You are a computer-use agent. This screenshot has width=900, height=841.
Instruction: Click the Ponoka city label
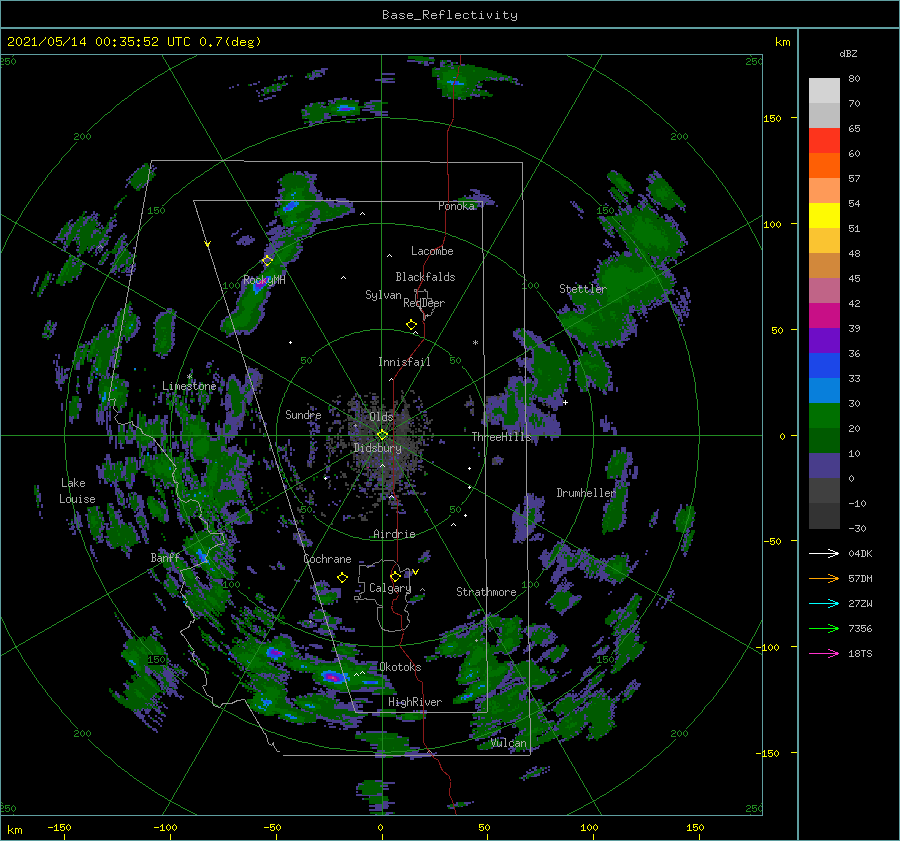tap(456, 206)
